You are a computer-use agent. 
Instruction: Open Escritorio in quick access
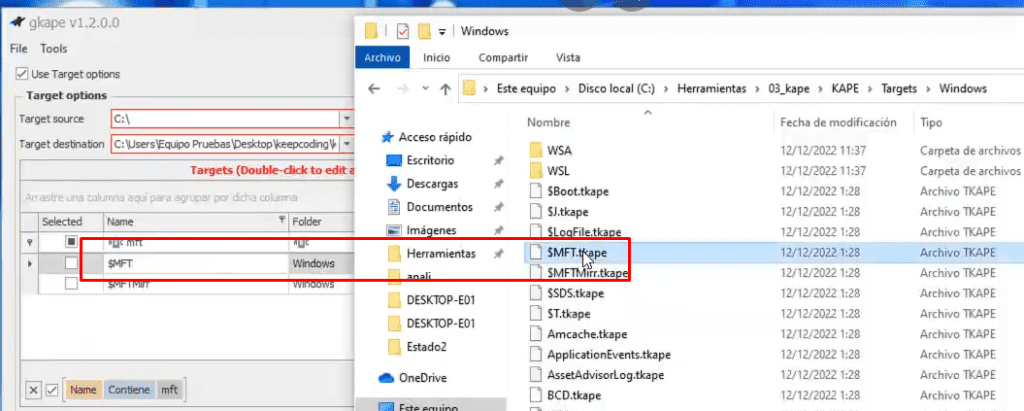click(430, 160)
